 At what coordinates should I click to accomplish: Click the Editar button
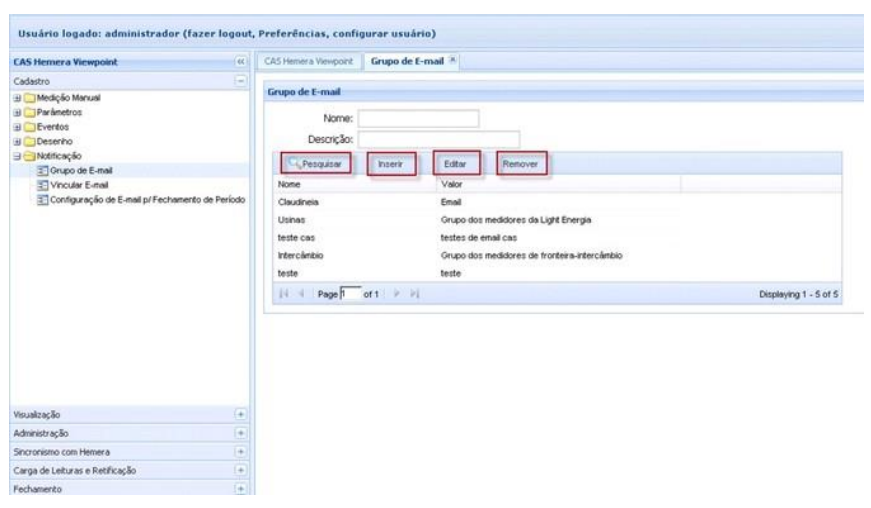click(x=456, y=163)
